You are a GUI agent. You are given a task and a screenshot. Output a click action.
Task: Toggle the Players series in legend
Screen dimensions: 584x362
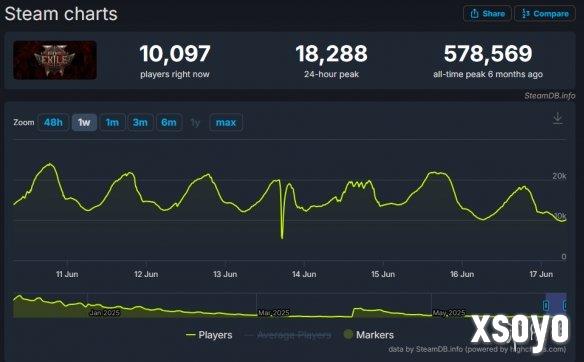[x=209, y=335]
